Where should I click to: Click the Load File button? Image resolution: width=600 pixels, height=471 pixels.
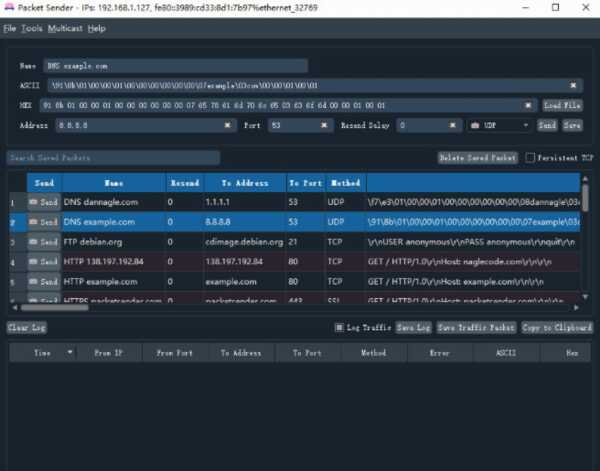click(x=563, y=105)
